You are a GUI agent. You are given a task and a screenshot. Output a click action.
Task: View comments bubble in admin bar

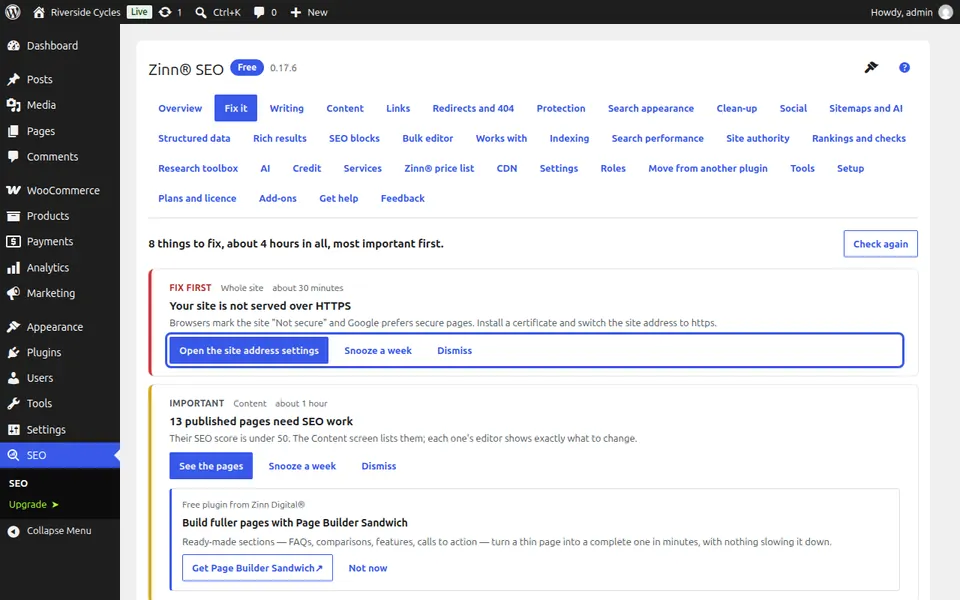tap(265, 12)
